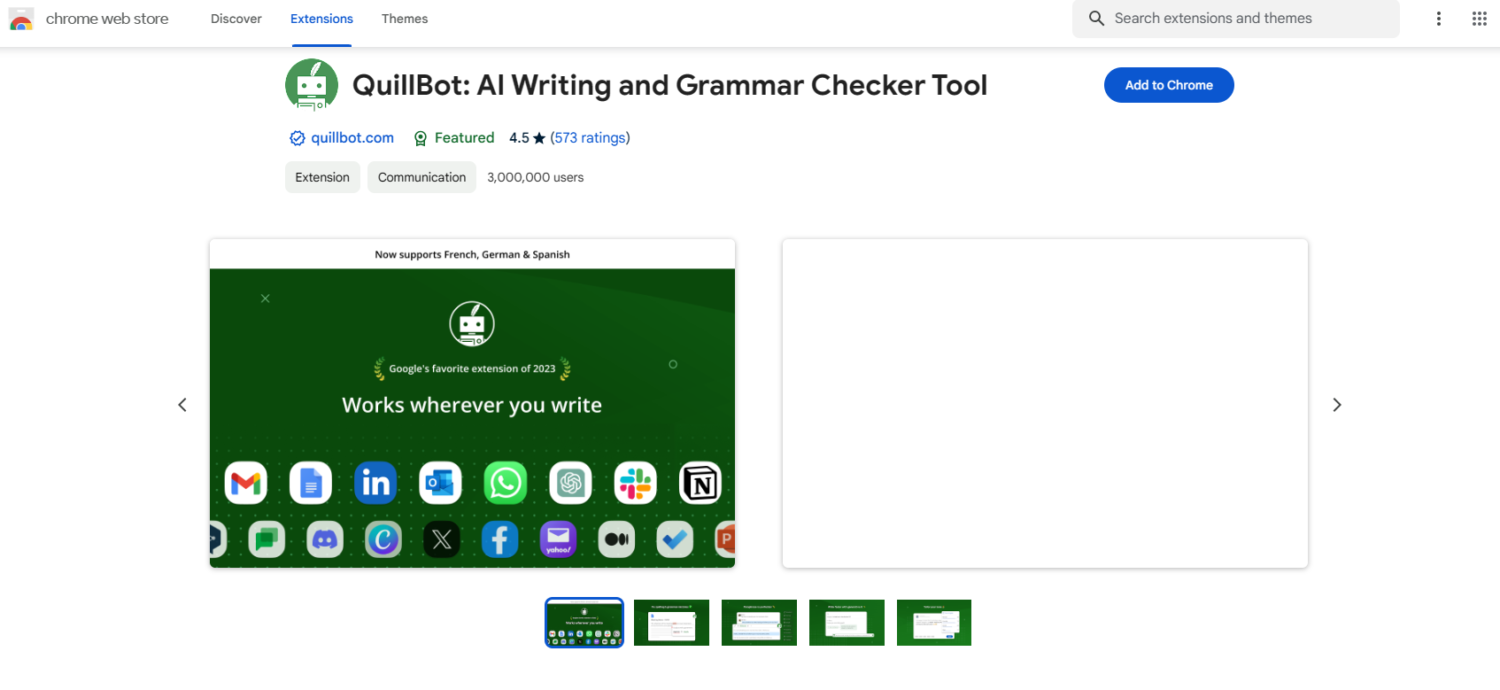The image size is (1500, 690).
Task: Click the Featured award badge icon
Action: [x=421, y=138]
